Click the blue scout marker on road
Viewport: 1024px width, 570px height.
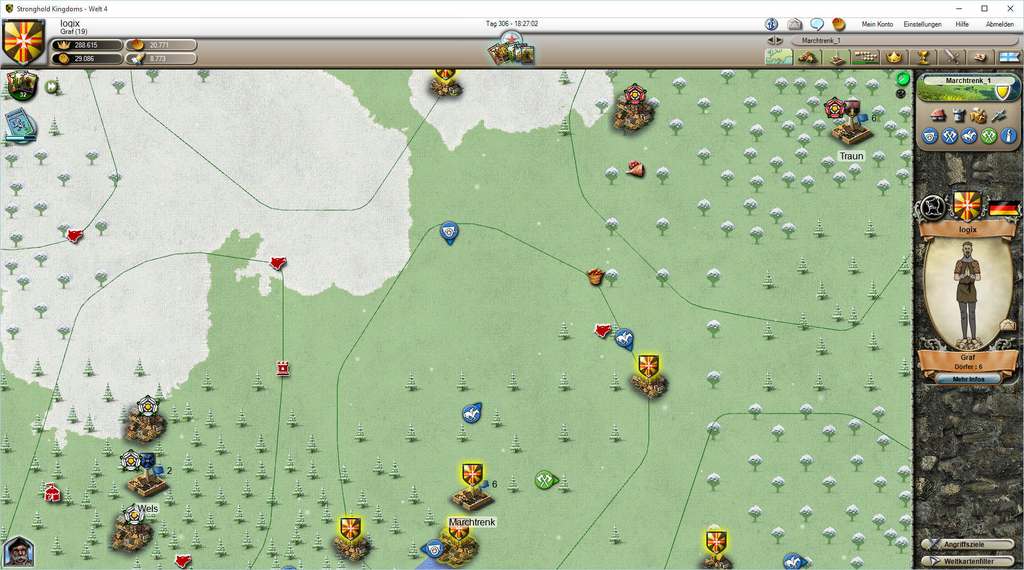pos(449,233)
